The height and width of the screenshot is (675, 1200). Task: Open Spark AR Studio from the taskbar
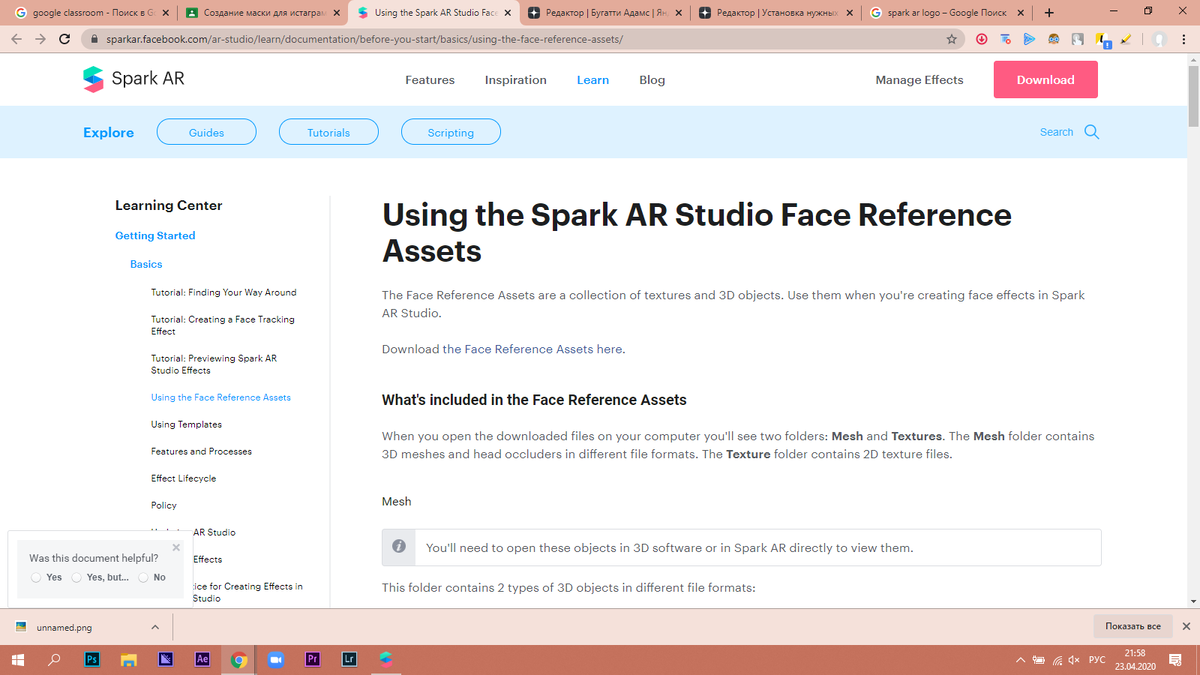tap(385, 659)
